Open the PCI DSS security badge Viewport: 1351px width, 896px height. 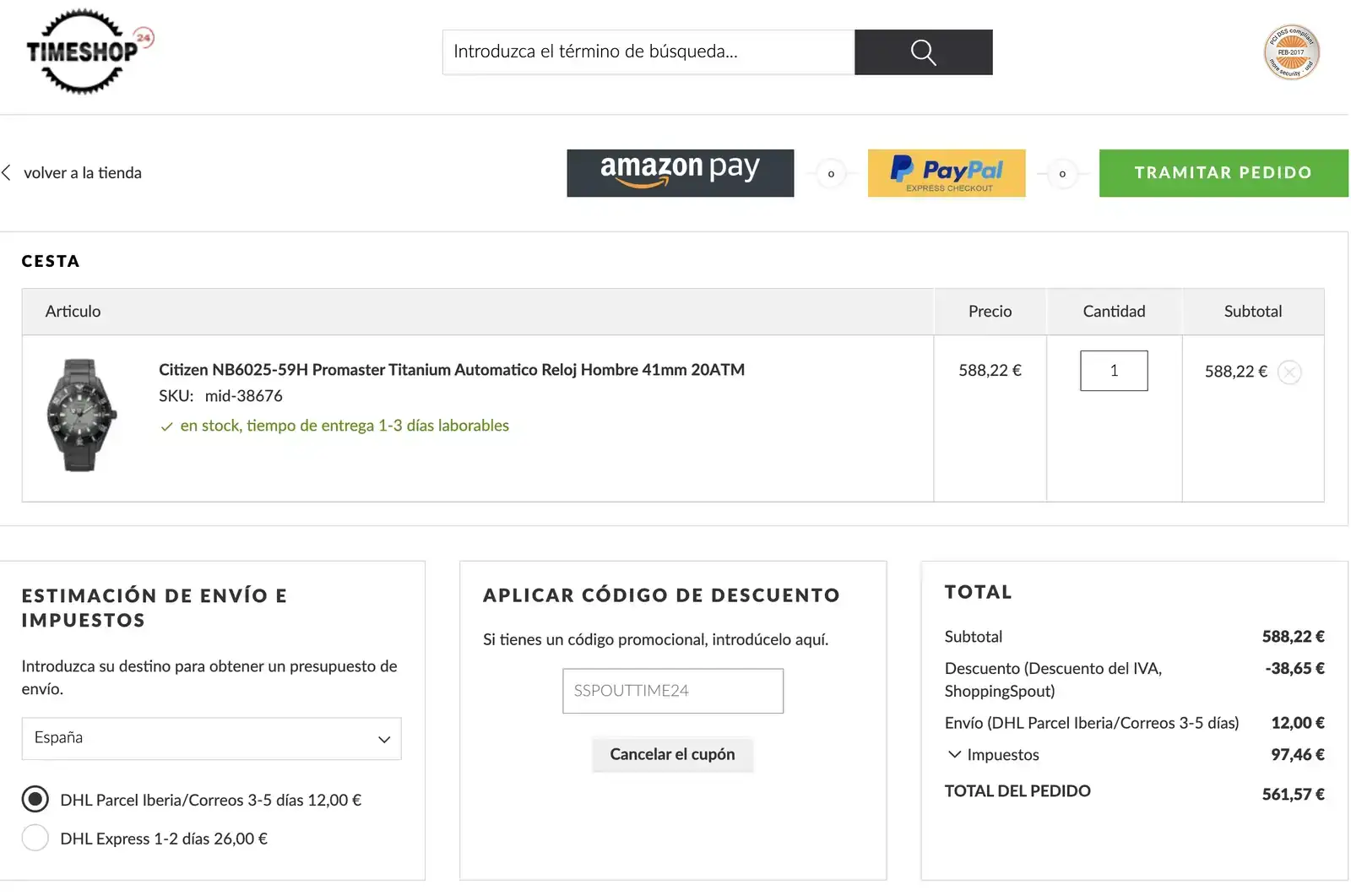tap(1291, 52)
